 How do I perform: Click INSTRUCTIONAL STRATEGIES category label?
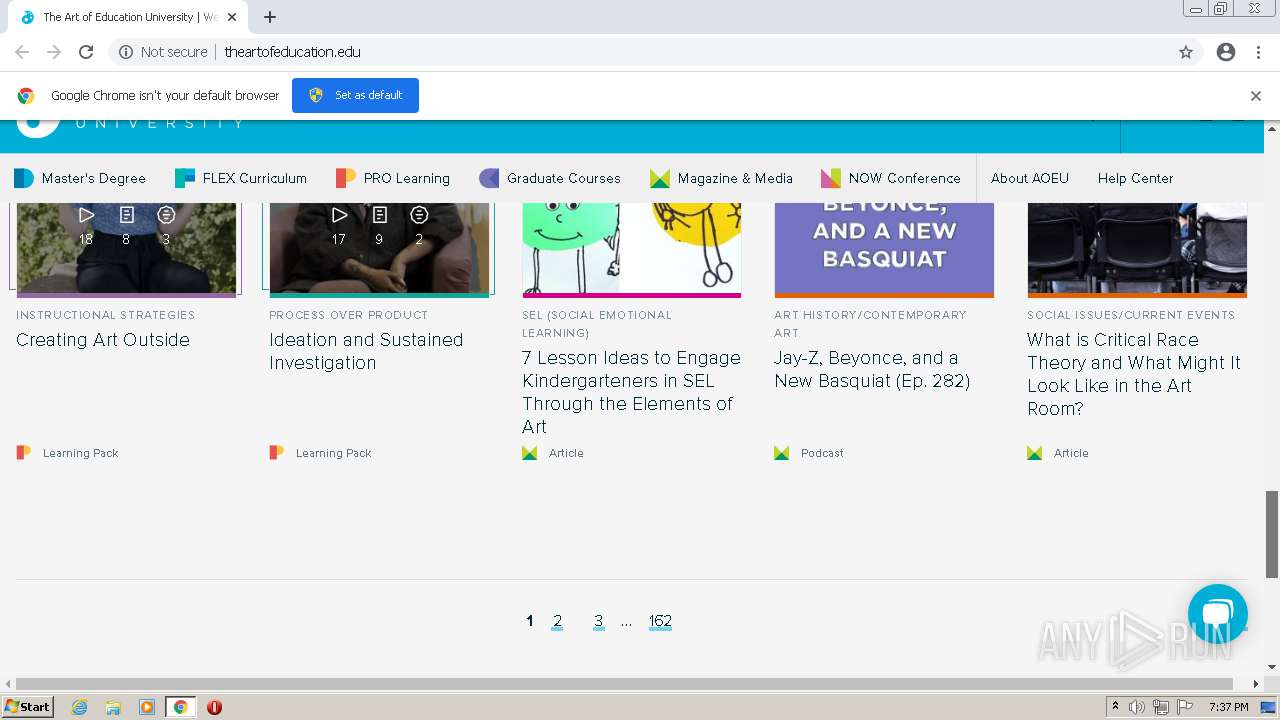click(x=106, y=315)
